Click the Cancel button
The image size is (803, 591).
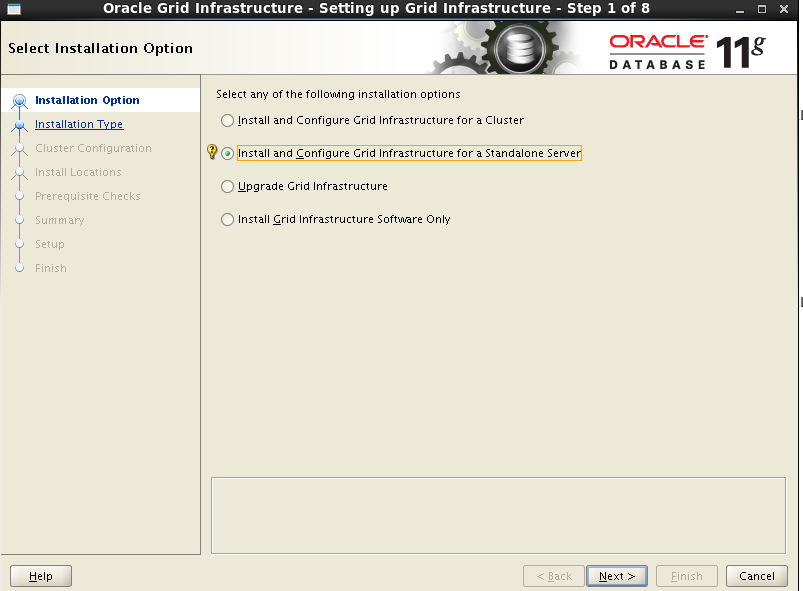(756, 576)
